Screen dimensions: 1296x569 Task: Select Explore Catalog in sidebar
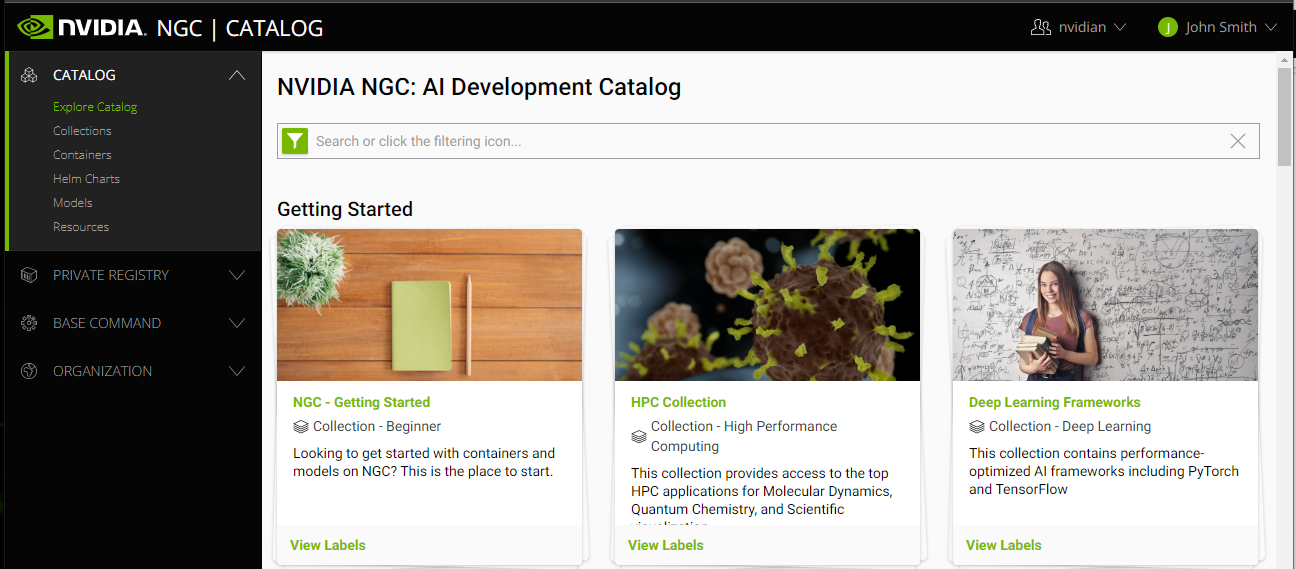click(95, 107)
